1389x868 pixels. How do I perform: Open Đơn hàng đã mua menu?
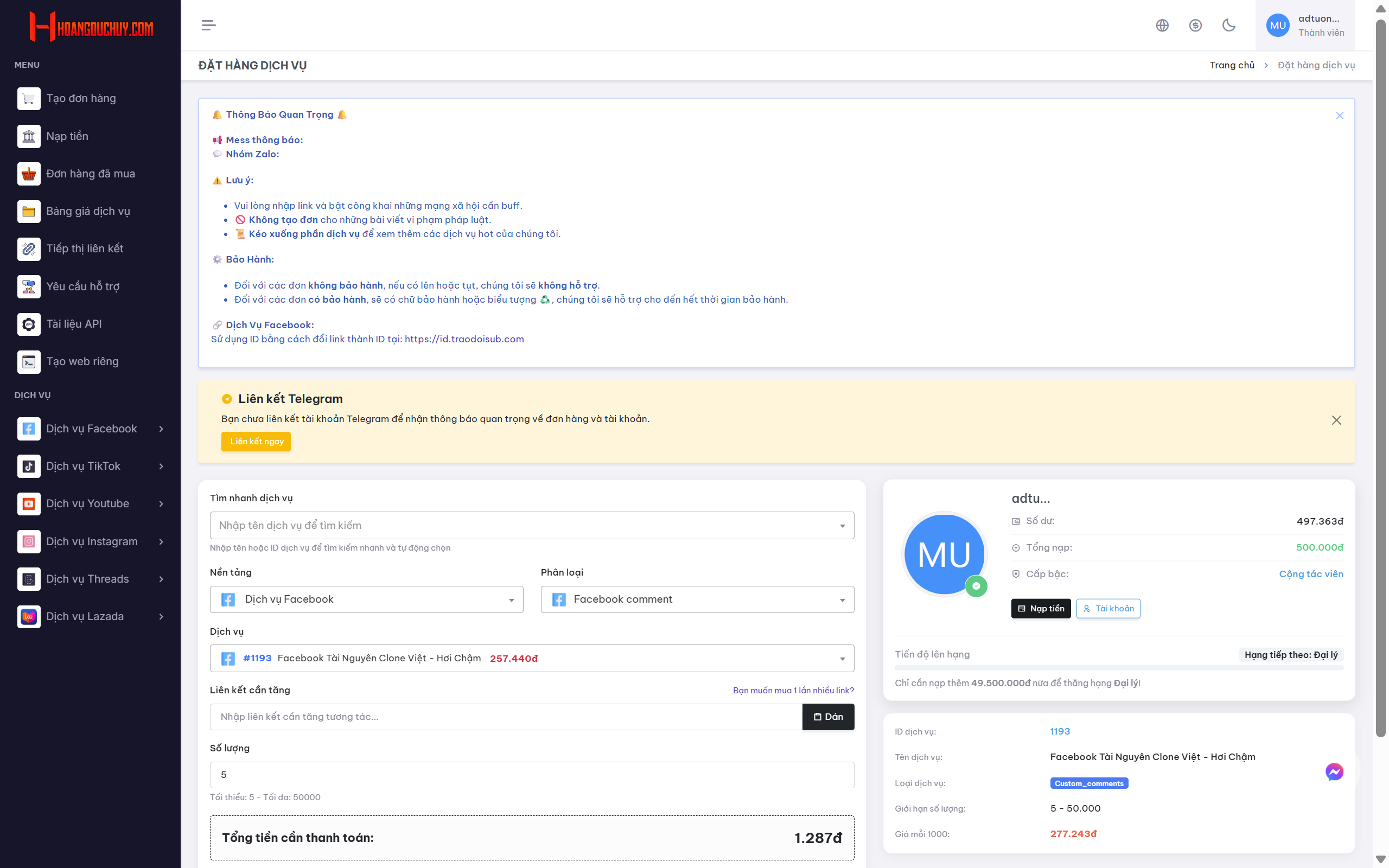[90, 174]
